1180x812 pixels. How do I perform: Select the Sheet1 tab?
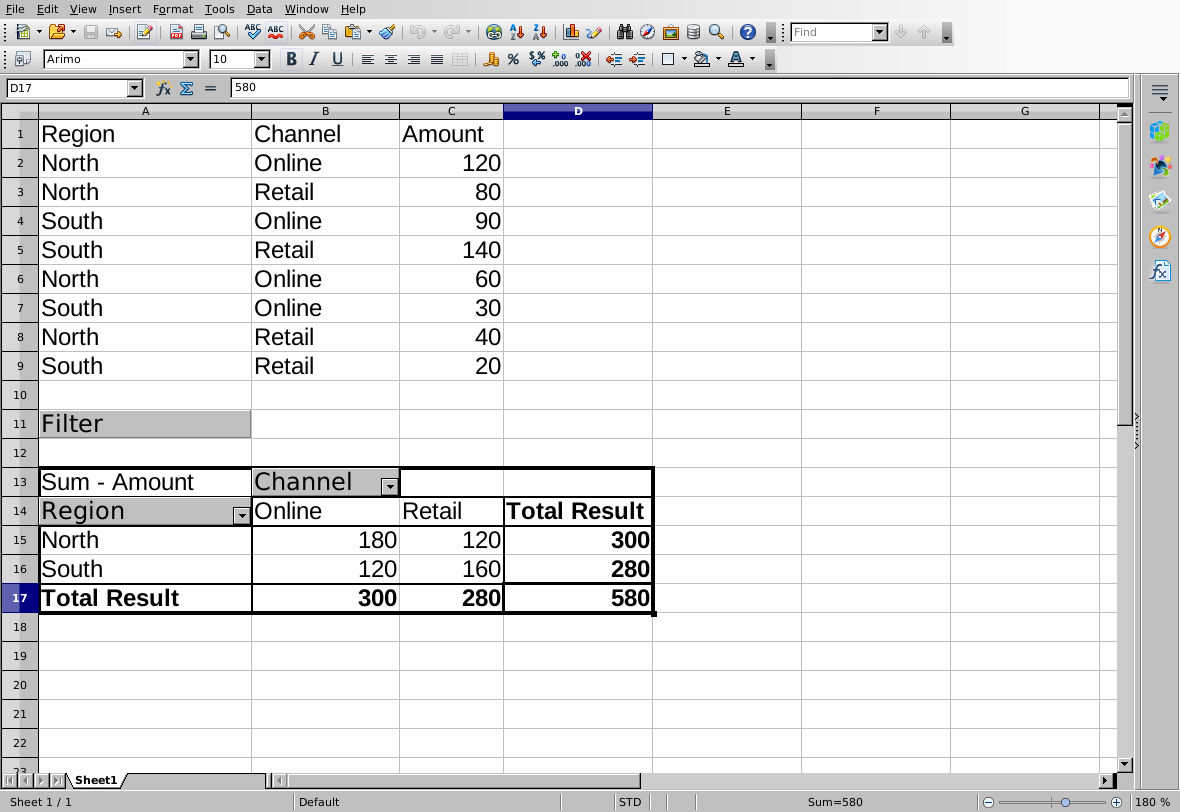point(96,780)
